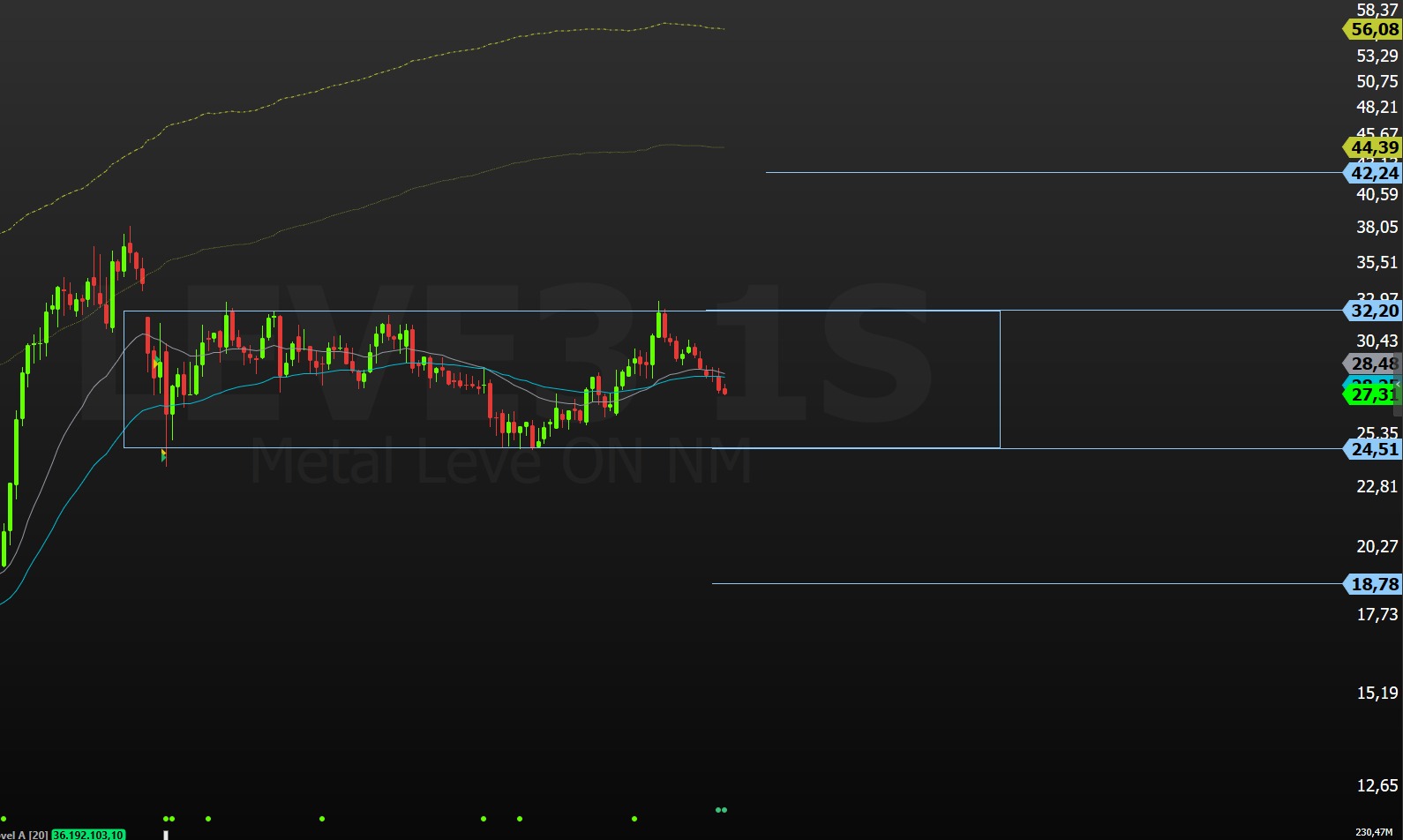The image size is (1403, 840).
Task: Click the 42,24 horizontal line price tag
Action: tap(1371, 173)
